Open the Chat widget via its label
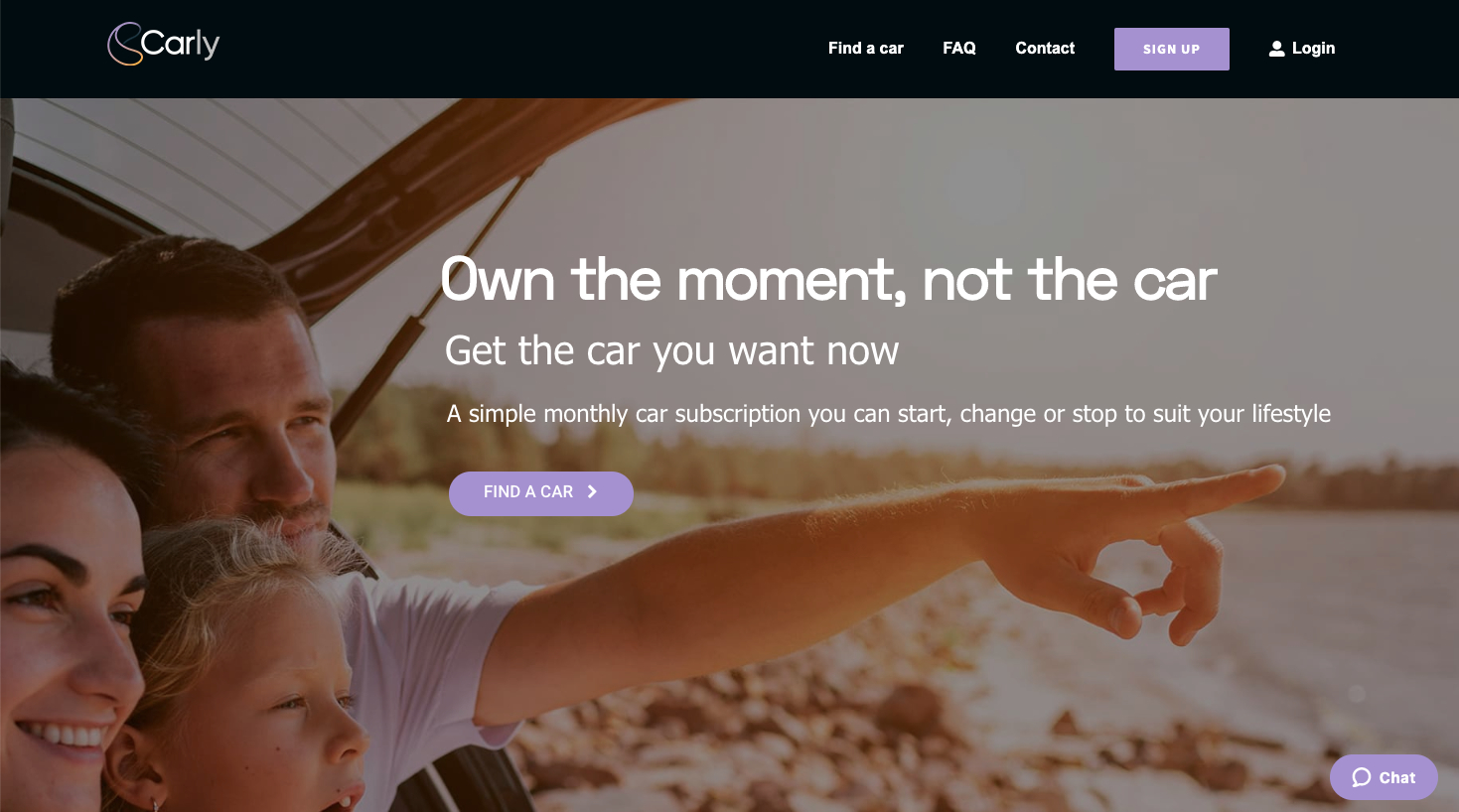The height and width of the screenshot is (812, 1459). (1396, 777)
